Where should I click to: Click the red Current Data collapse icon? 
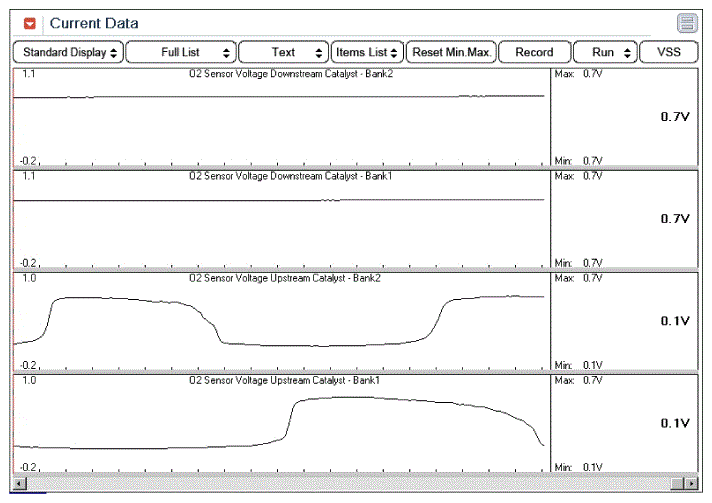30,23
